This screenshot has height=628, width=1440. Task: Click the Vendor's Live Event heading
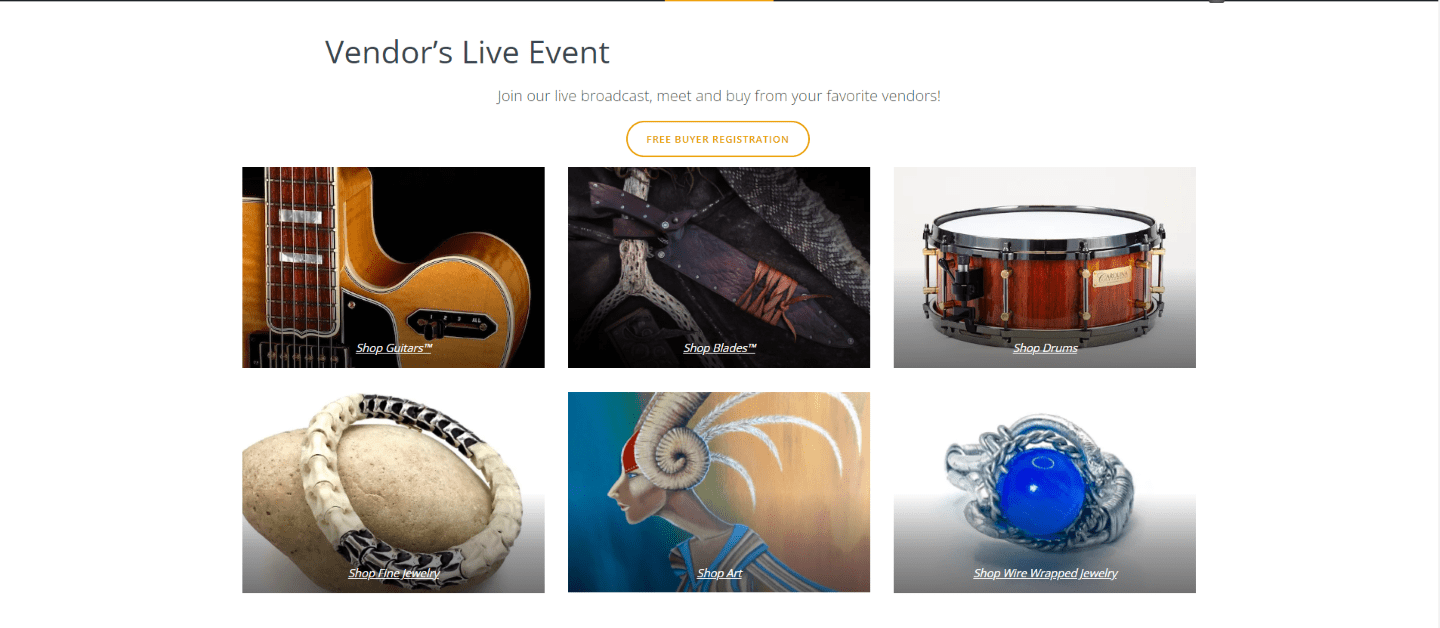[467, 52]
